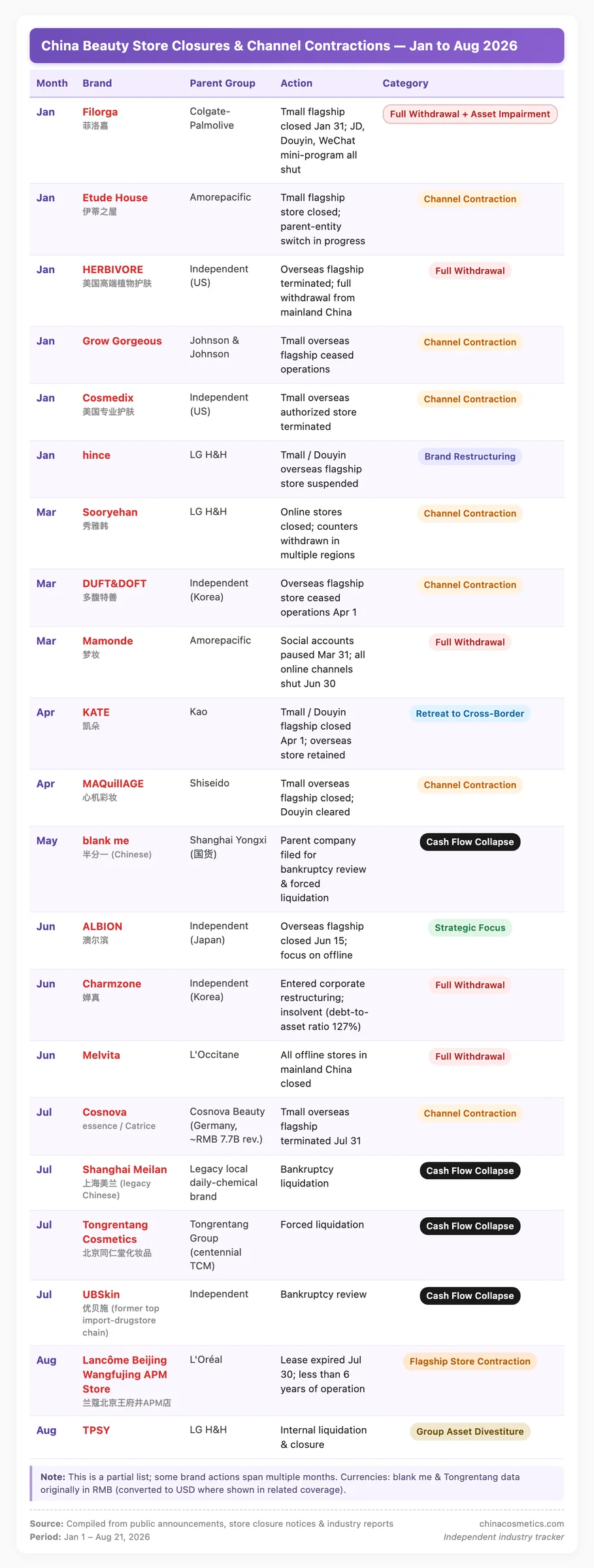Click the MAQuillAGE brand name
Viewport: 594px width, 1568px height.
coord(113,784)
